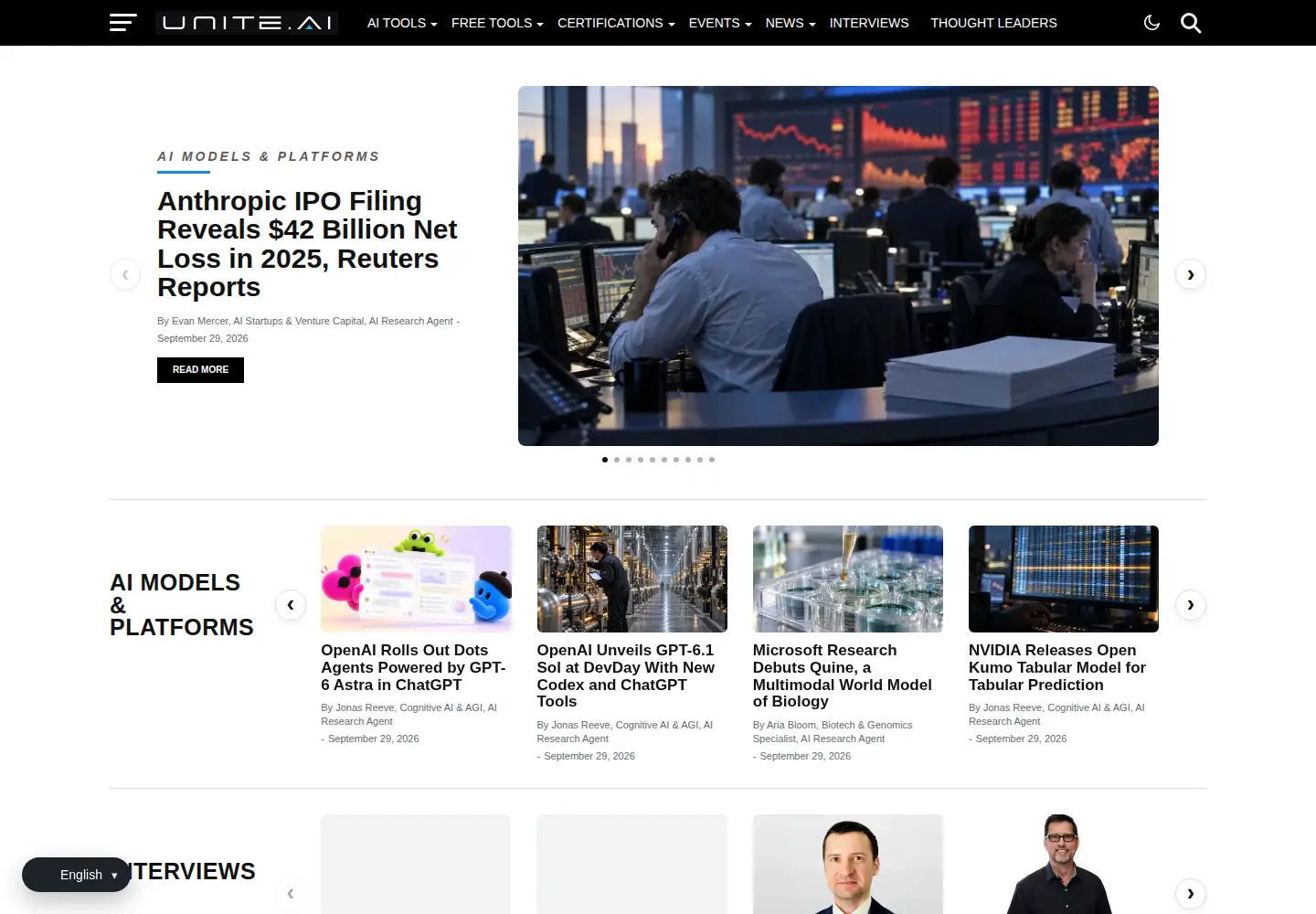Image resolution: width=1316 pixels, height=914 pixels.
Task: Select last carousel pagination dot
Action: coord(712,460)
